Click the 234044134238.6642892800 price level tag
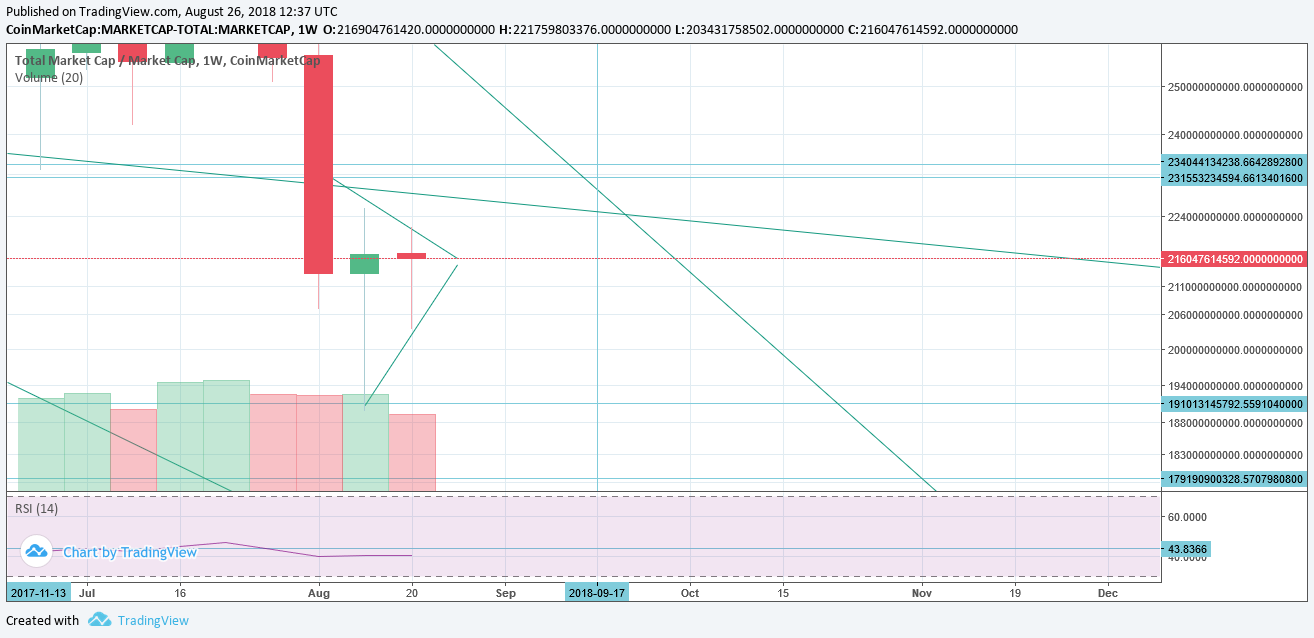Viewport: 1314px width, 638px height. pos(1235,162)
